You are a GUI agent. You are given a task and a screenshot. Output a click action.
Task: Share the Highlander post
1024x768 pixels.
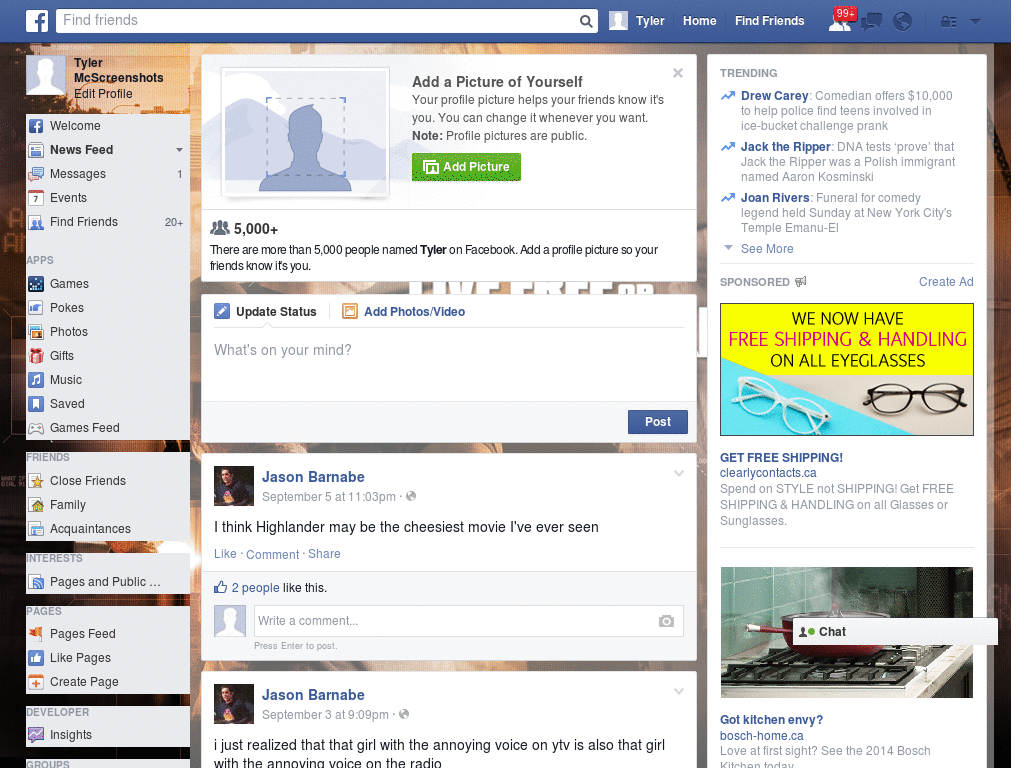coord(324,554)
